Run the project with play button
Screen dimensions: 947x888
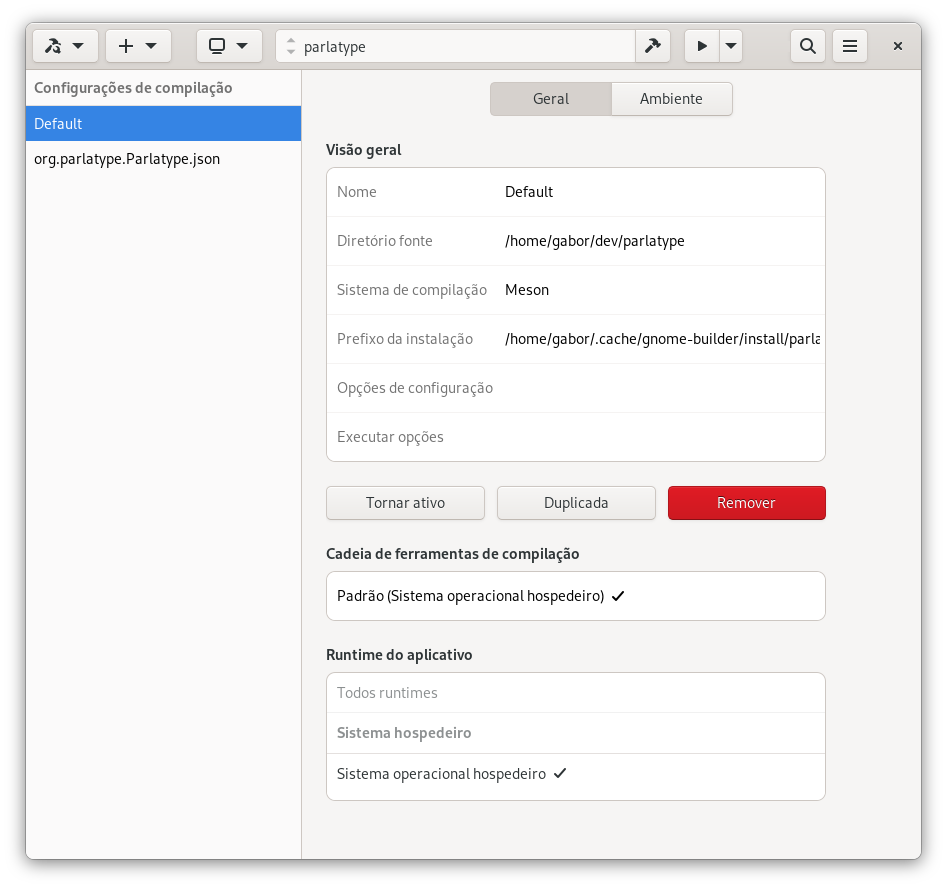pos(702,46)
